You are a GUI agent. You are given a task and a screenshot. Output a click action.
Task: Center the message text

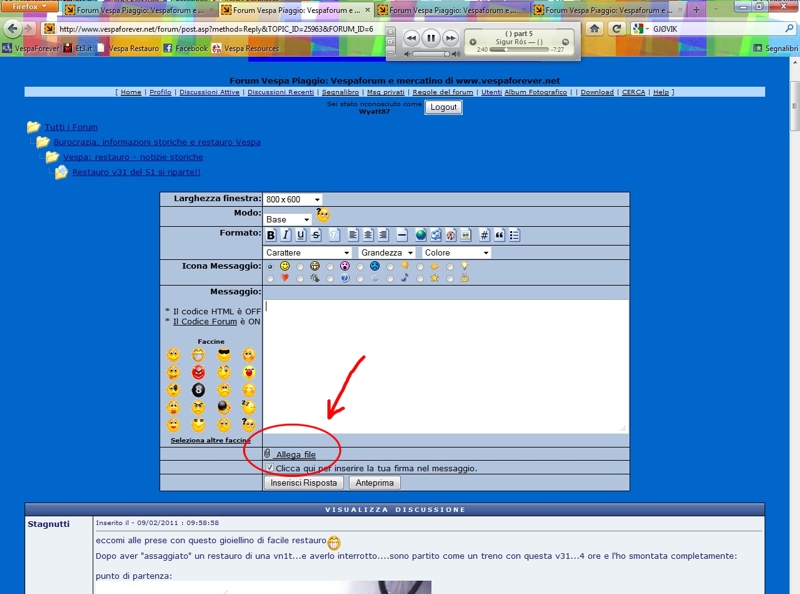368,235
